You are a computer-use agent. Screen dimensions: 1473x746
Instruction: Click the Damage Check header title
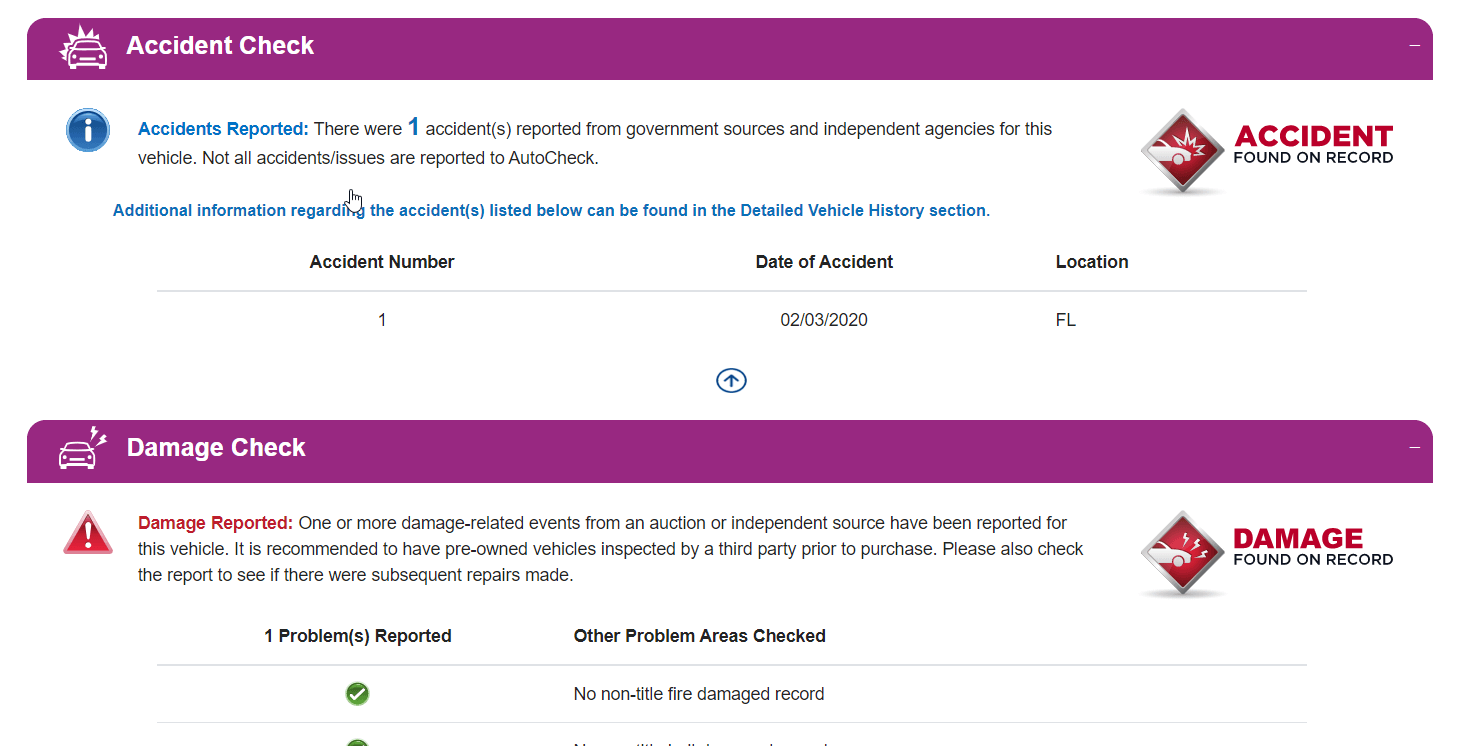pos(216,448)
